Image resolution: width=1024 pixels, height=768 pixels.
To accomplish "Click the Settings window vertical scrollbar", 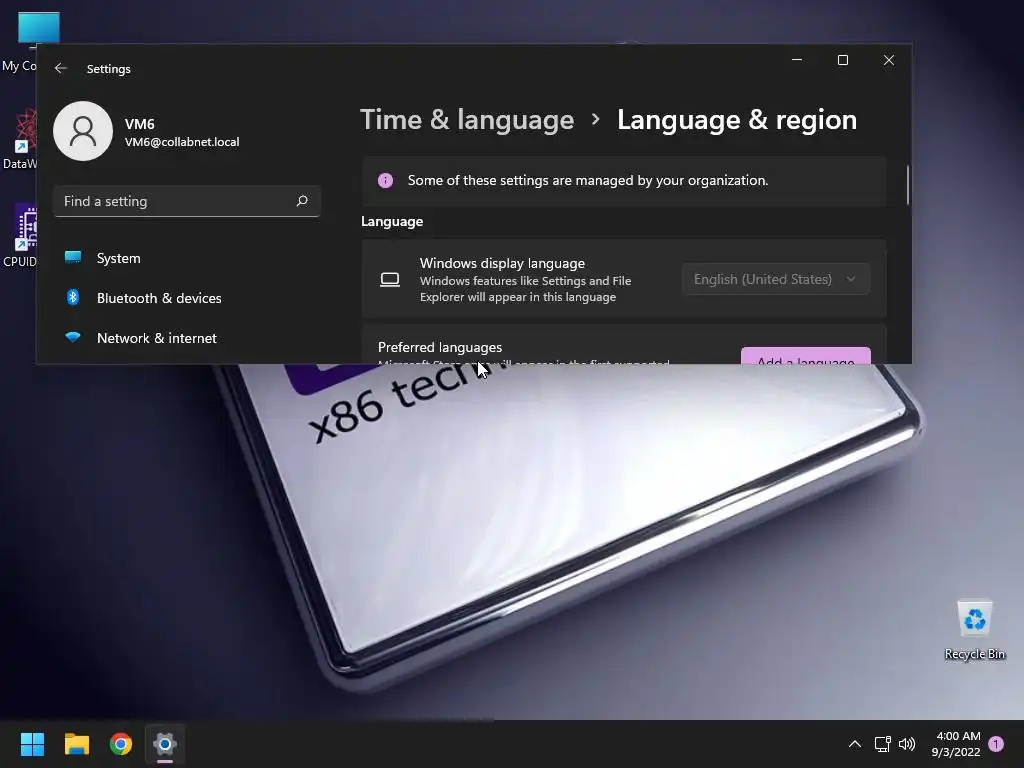I will [907, 185].
